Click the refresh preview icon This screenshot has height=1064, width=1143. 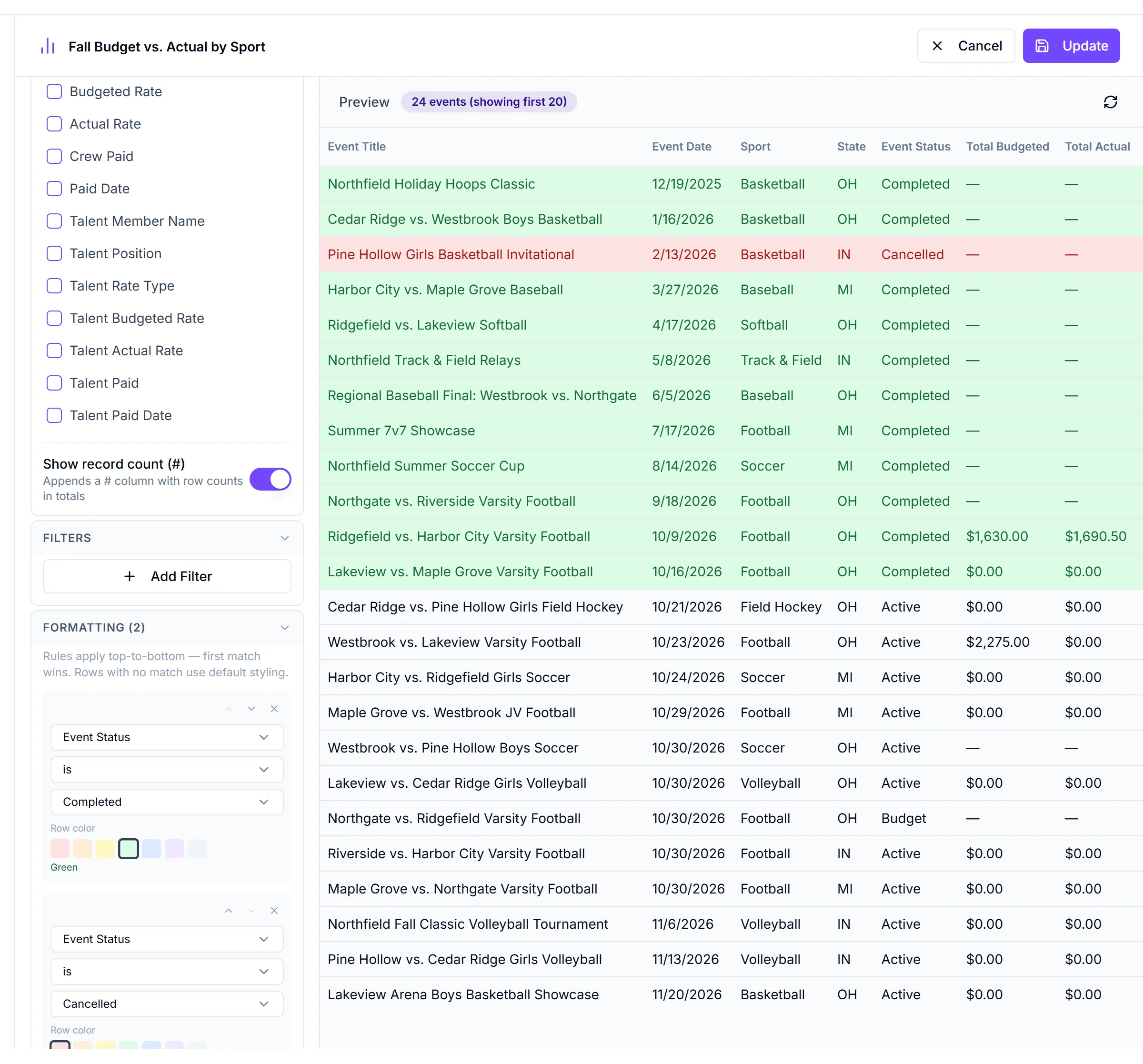pyautogui.click(x=1110, y=102)
